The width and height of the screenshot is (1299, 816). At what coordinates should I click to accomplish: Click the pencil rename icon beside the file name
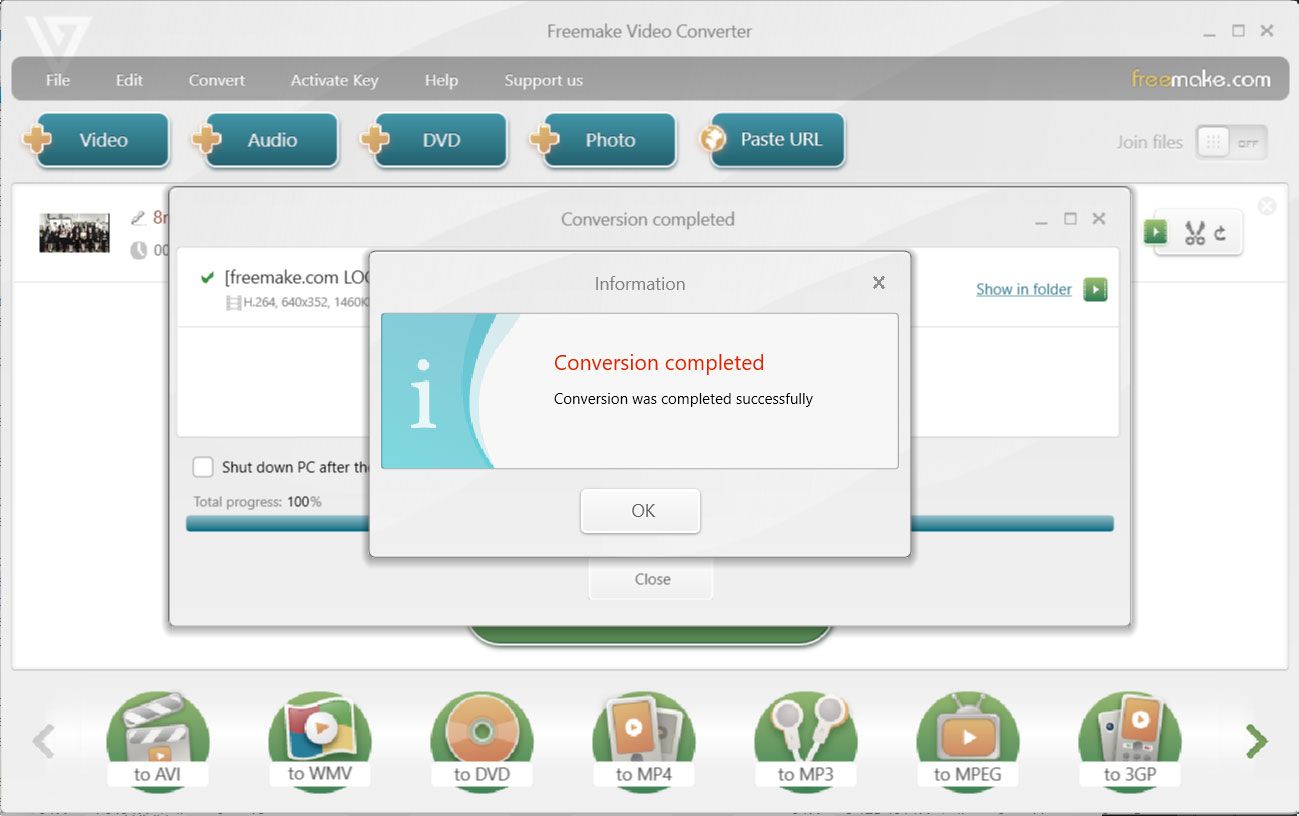click(139, 217)
